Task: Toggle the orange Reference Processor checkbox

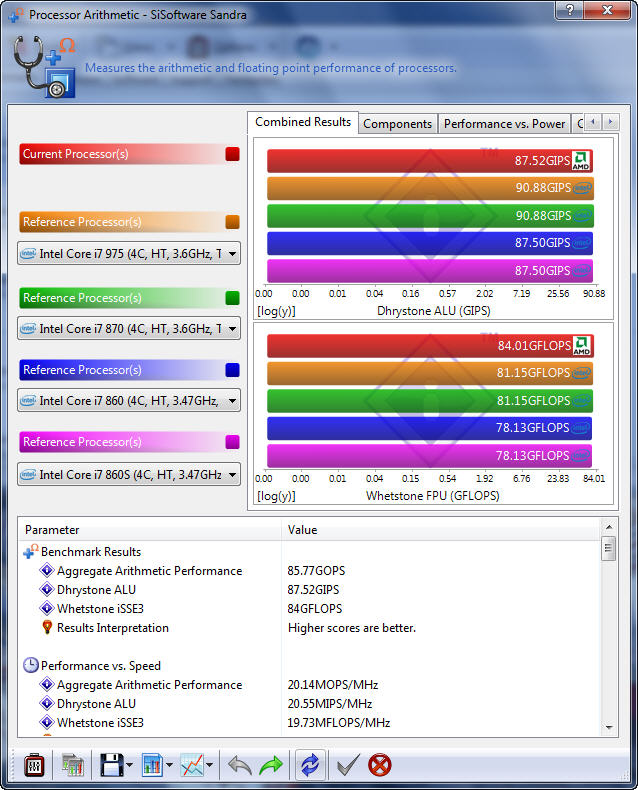Action: tap(232, 222)
